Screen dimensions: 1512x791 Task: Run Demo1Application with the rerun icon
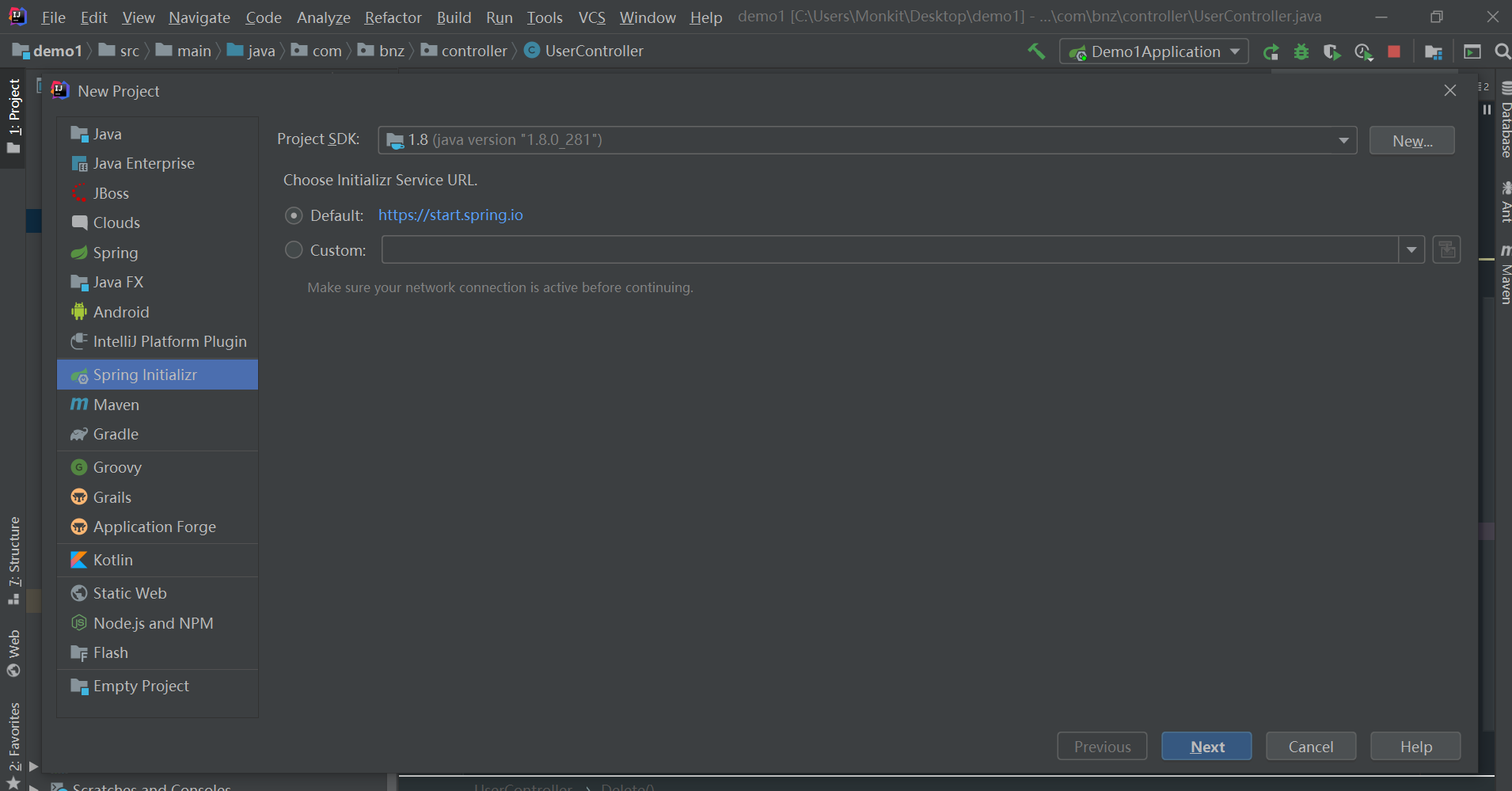pyautogui.click(x=1271, y=52)
